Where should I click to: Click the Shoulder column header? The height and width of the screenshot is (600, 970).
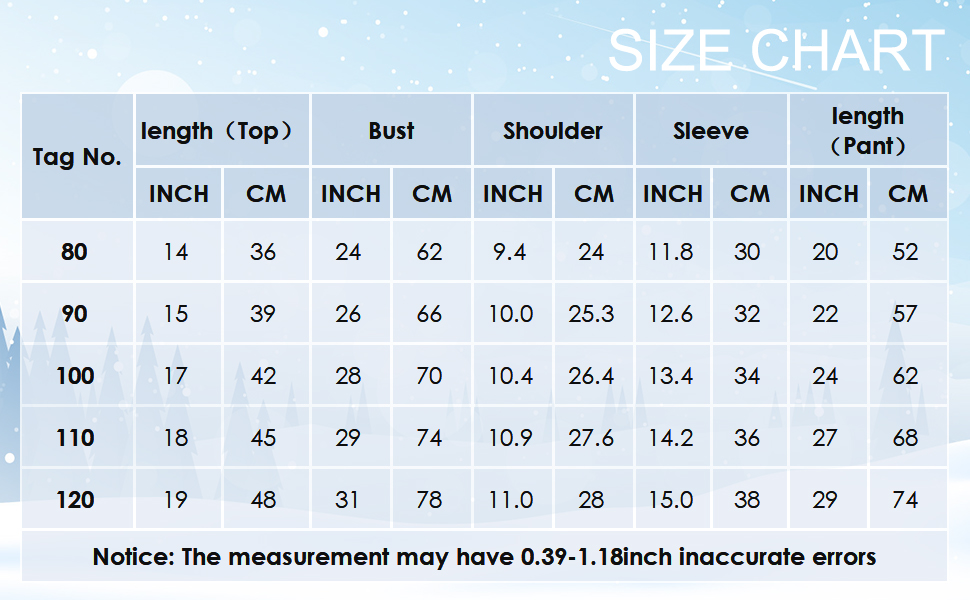(x=553, y=131)
